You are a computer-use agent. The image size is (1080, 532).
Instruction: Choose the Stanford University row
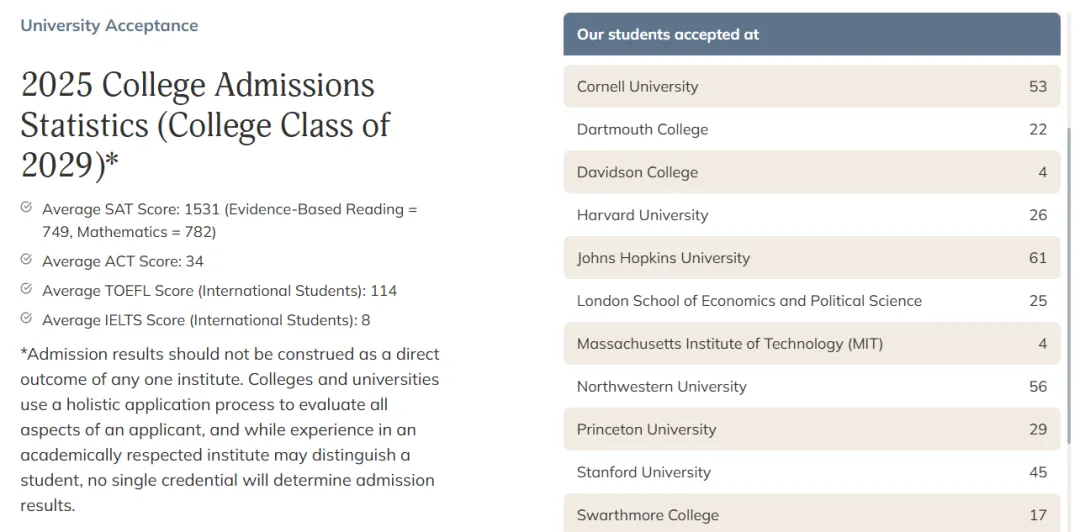[x=811, y=472]
